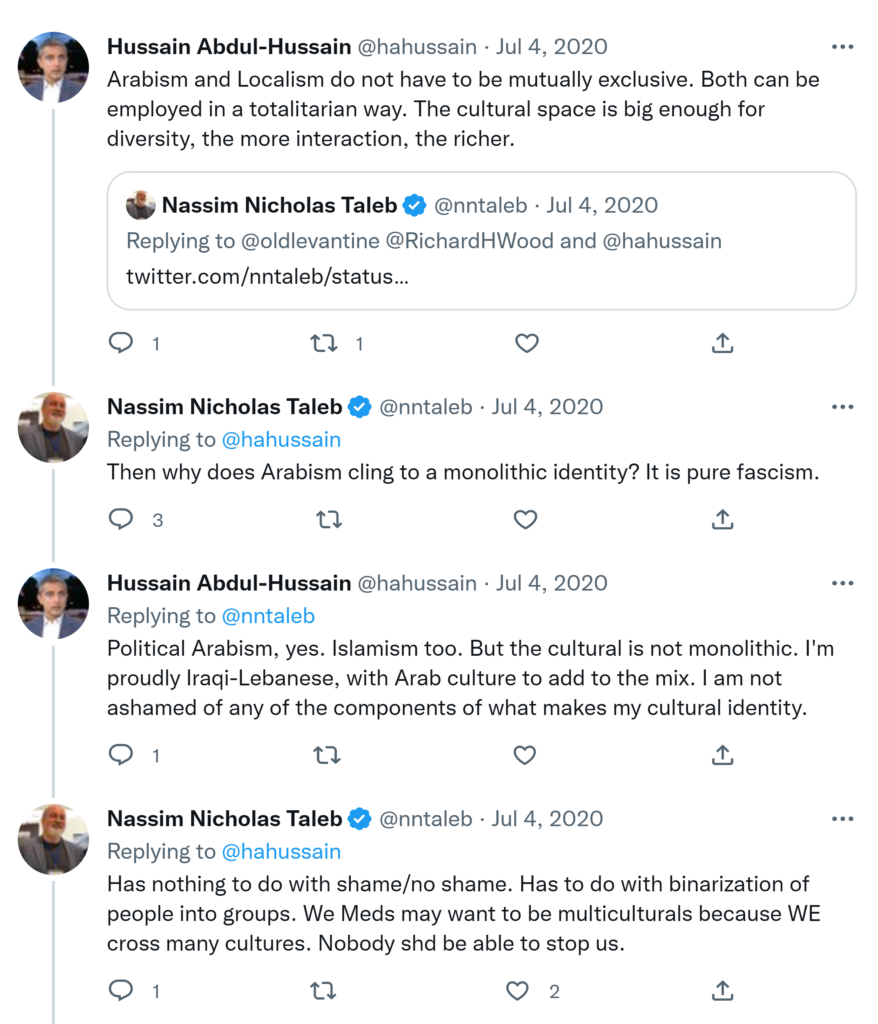
Task: Share the first tweet in the thread
Action: [x=722, y=343]
